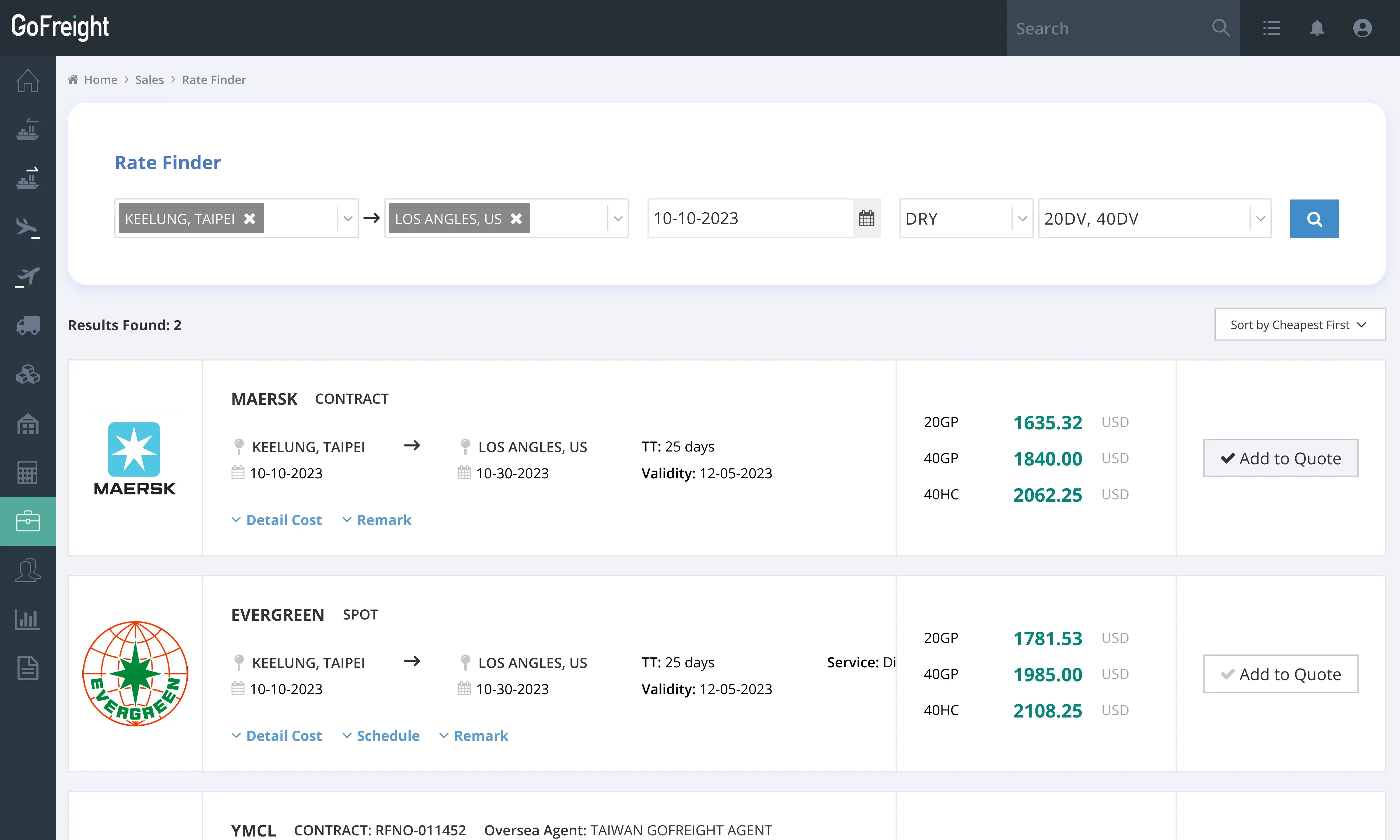Open the DRY cargo type dropdown

(965, 218)
